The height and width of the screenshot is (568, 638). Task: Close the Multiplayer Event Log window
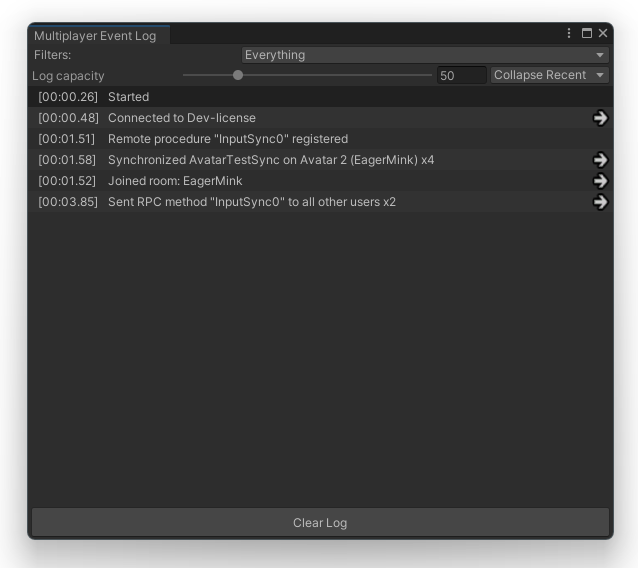click(603, 34)
